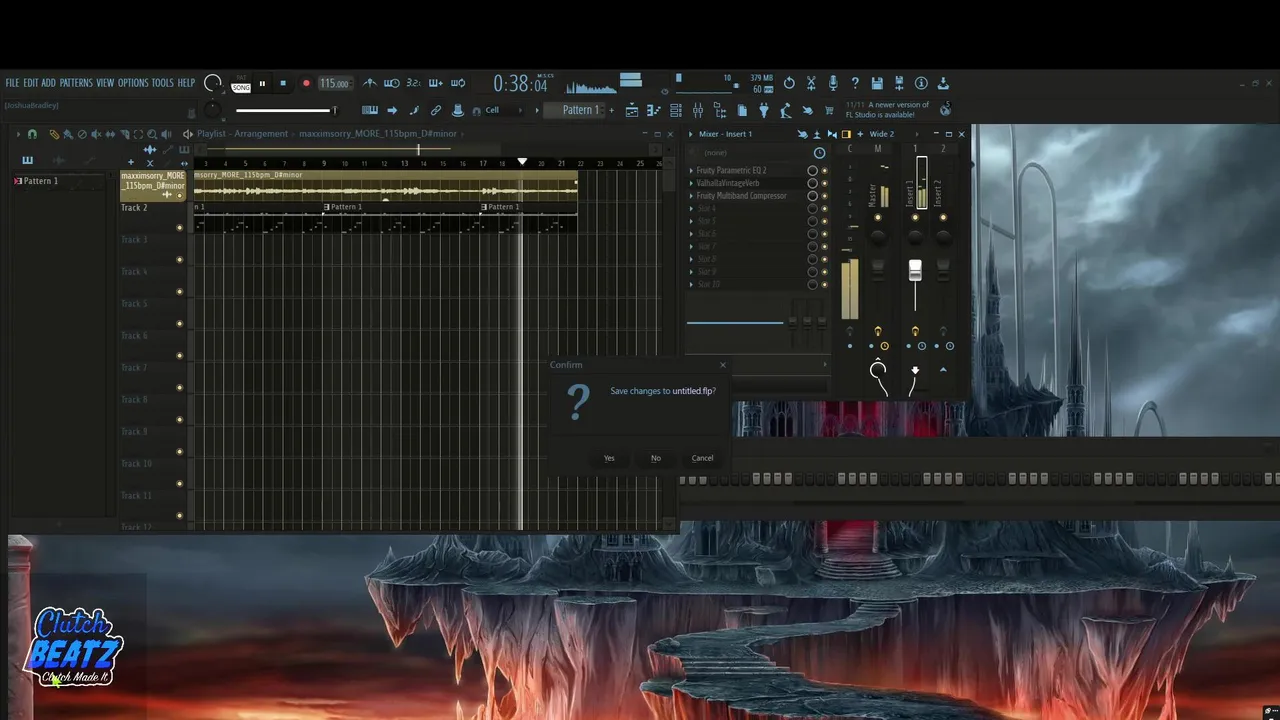Disable the Fruity Parametric EQ 2 effect dot

pyautogui.click(x=824, y=171)
